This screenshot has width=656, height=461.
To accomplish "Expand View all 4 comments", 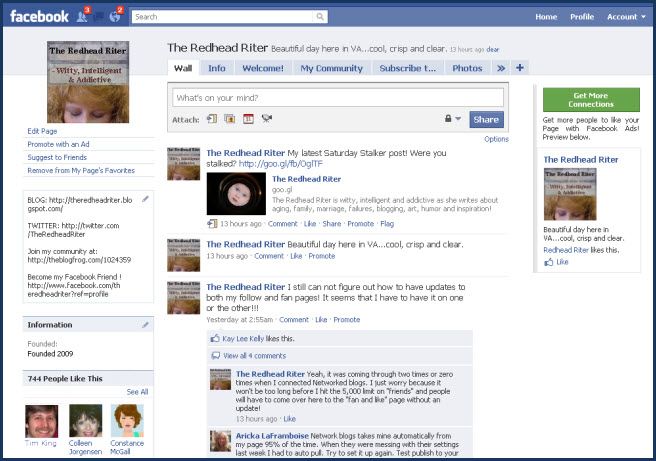I will click(254, 355).
